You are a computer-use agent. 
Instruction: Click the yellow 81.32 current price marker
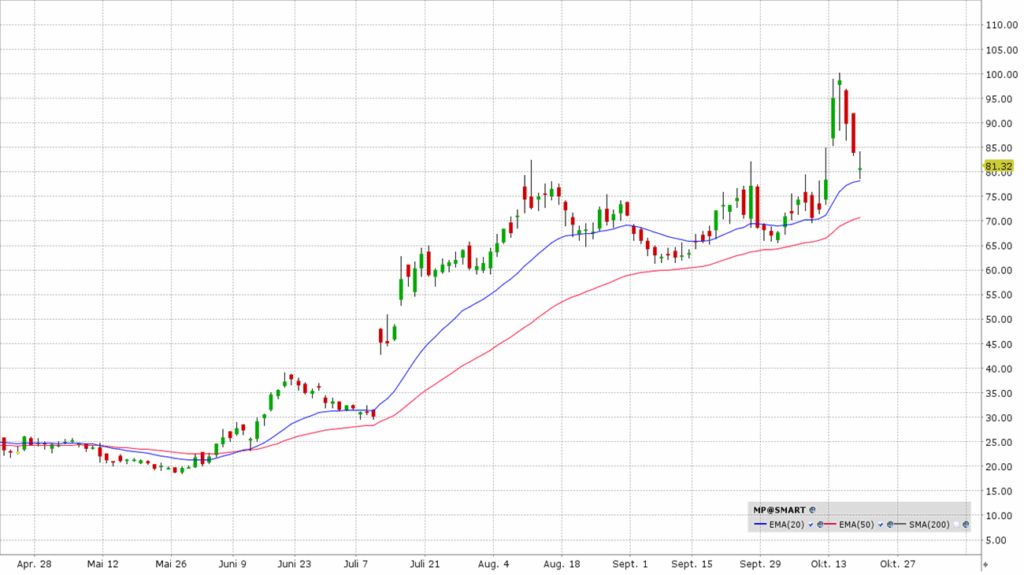coord(998,166)
